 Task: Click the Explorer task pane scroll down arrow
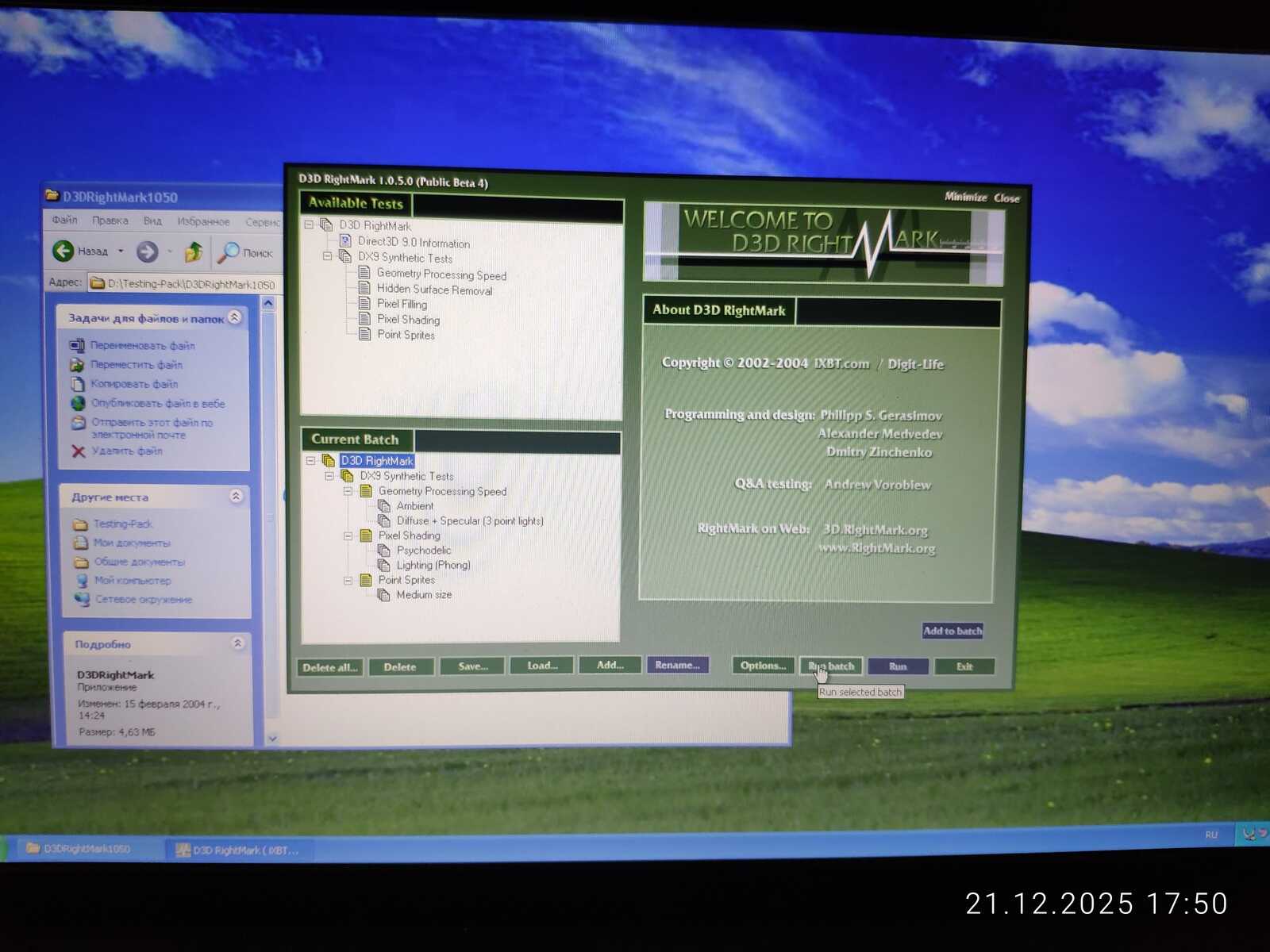tap(272, 739)
